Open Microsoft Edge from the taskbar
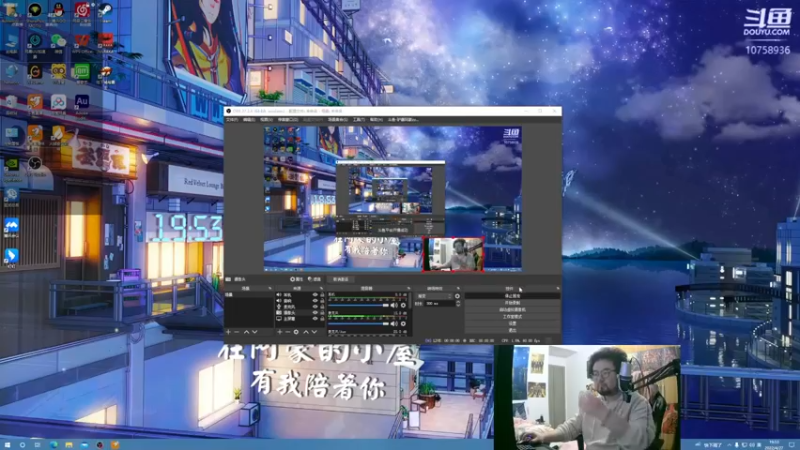This screenshot has height=450, width=800. coord(54,445)
